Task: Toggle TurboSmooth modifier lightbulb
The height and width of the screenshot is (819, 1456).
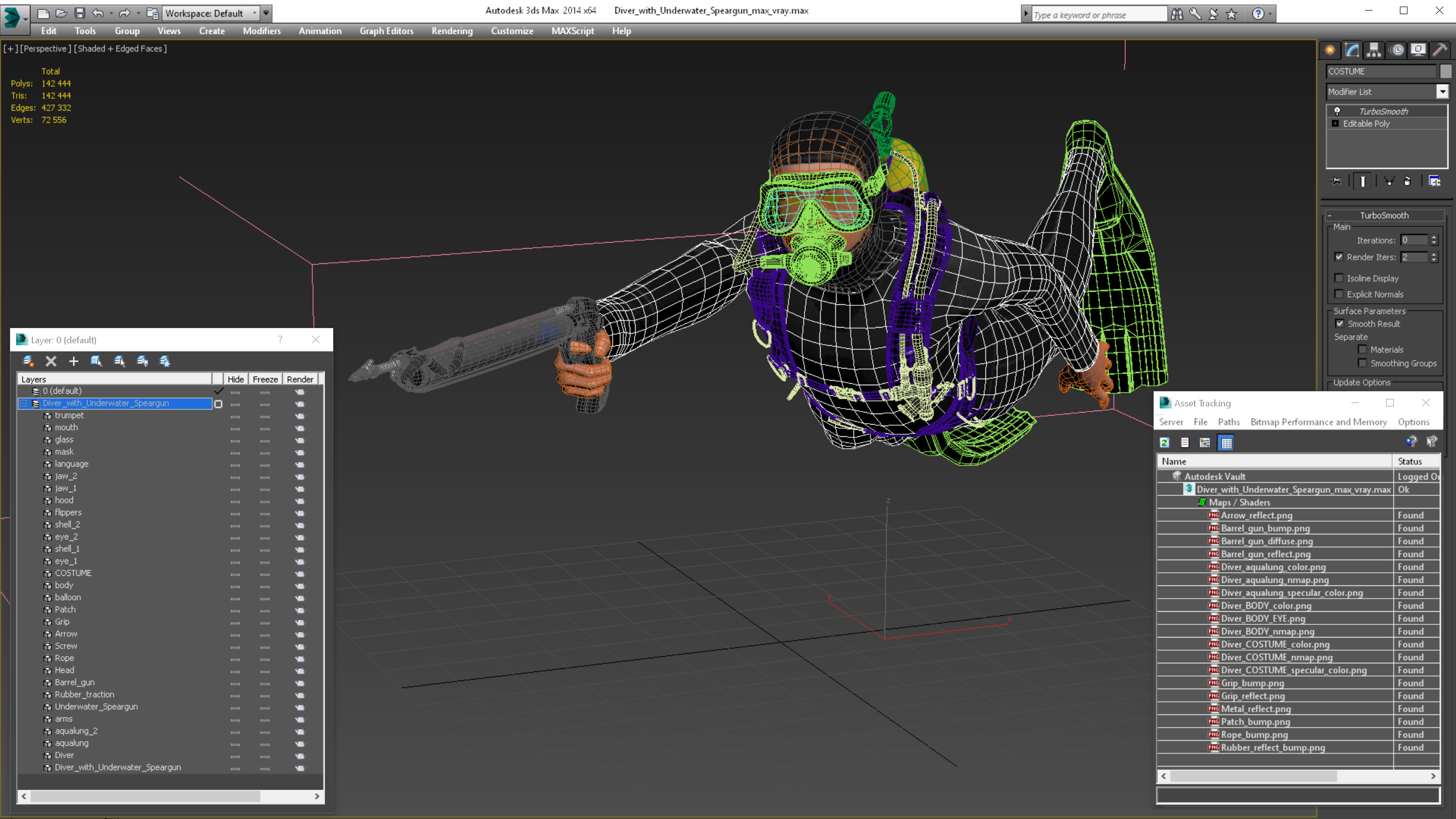Action: click(x=1337, y=111)
